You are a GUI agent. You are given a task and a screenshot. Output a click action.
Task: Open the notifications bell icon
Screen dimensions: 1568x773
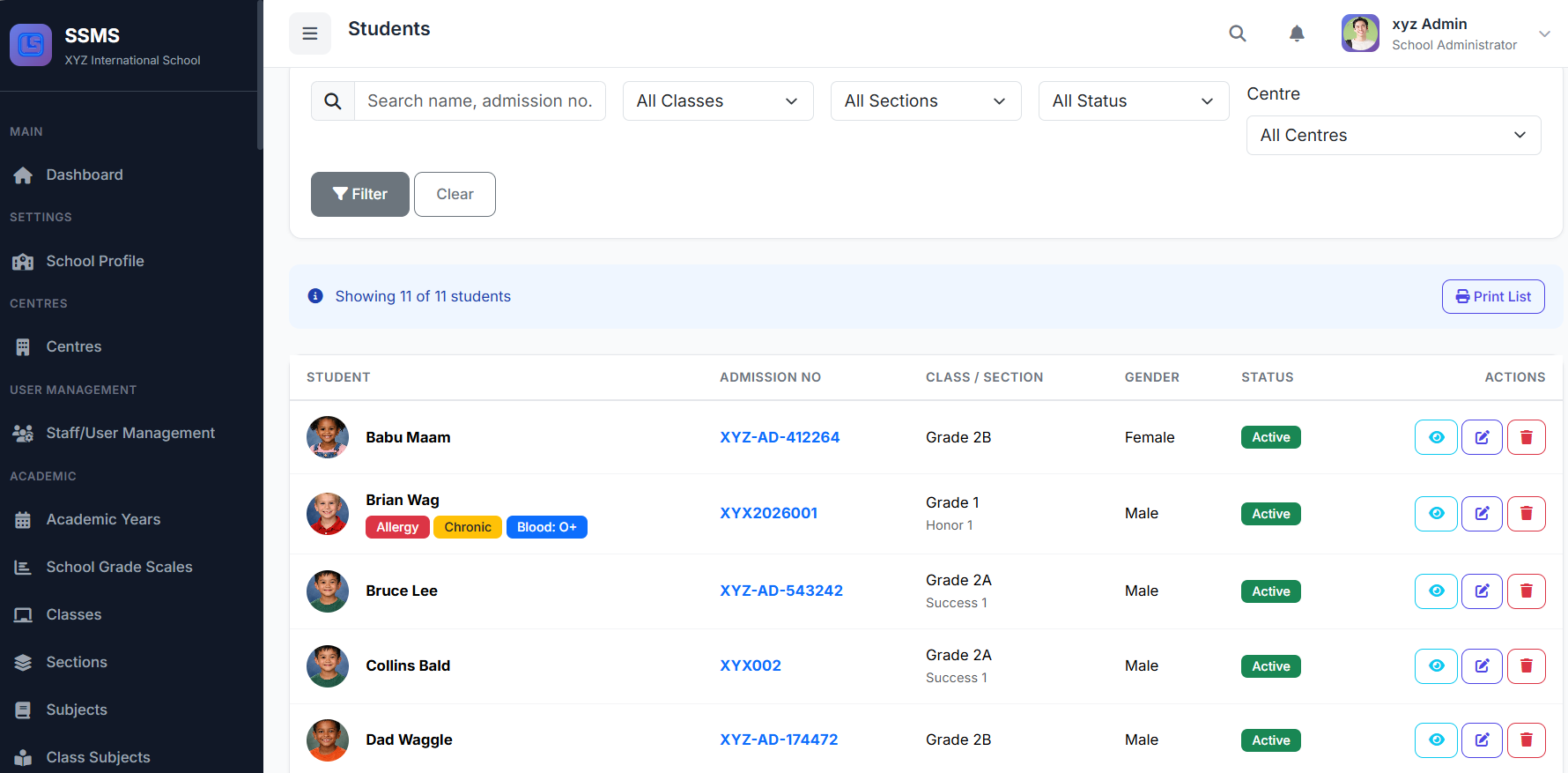click(1297, 33)
